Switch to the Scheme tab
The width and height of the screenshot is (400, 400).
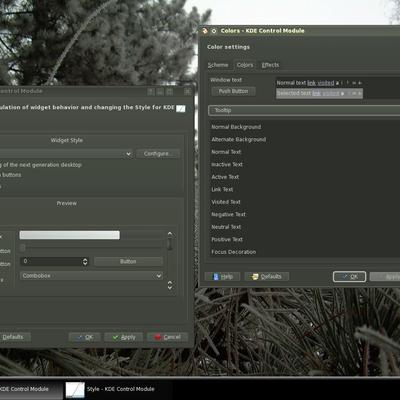[218, 65]
